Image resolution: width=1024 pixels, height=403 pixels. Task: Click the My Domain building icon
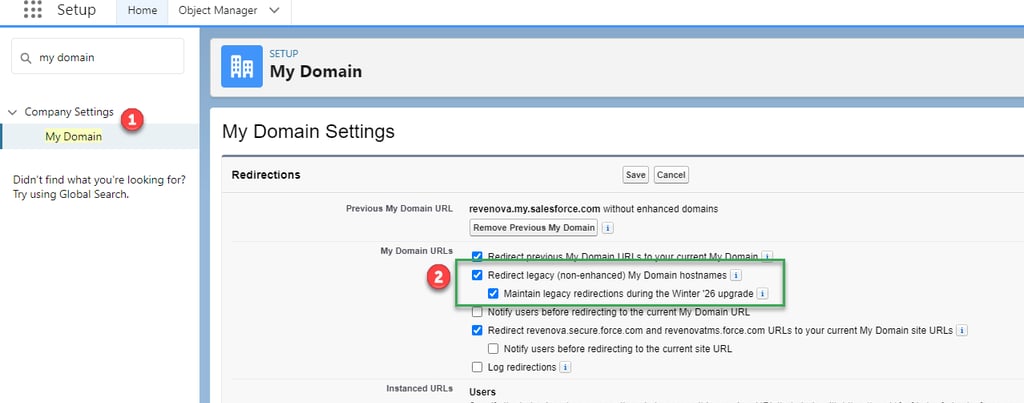(242, 66)
